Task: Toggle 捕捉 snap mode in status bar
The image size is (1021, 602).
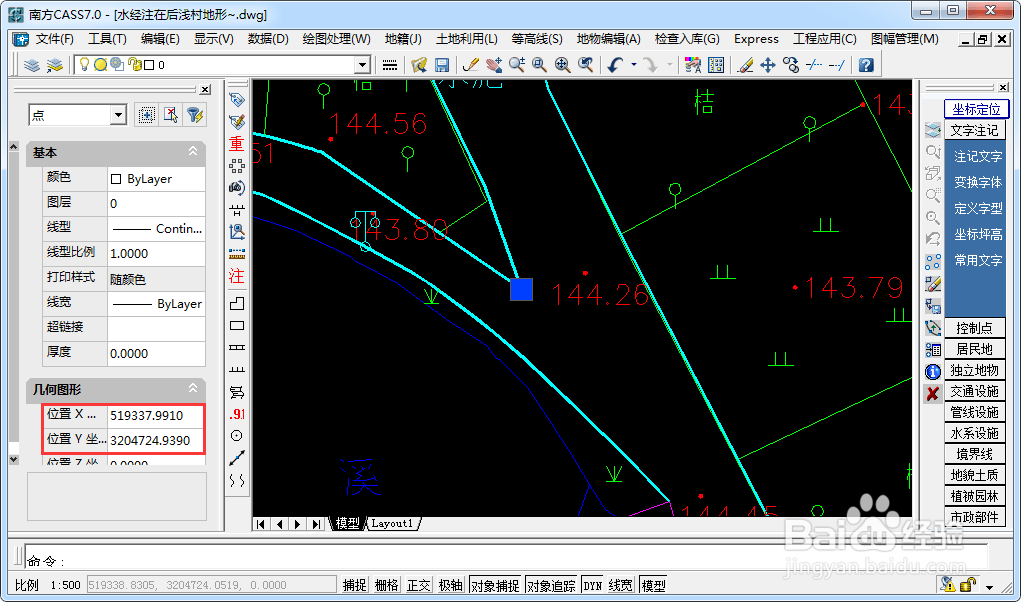Action: pos(355,585)
